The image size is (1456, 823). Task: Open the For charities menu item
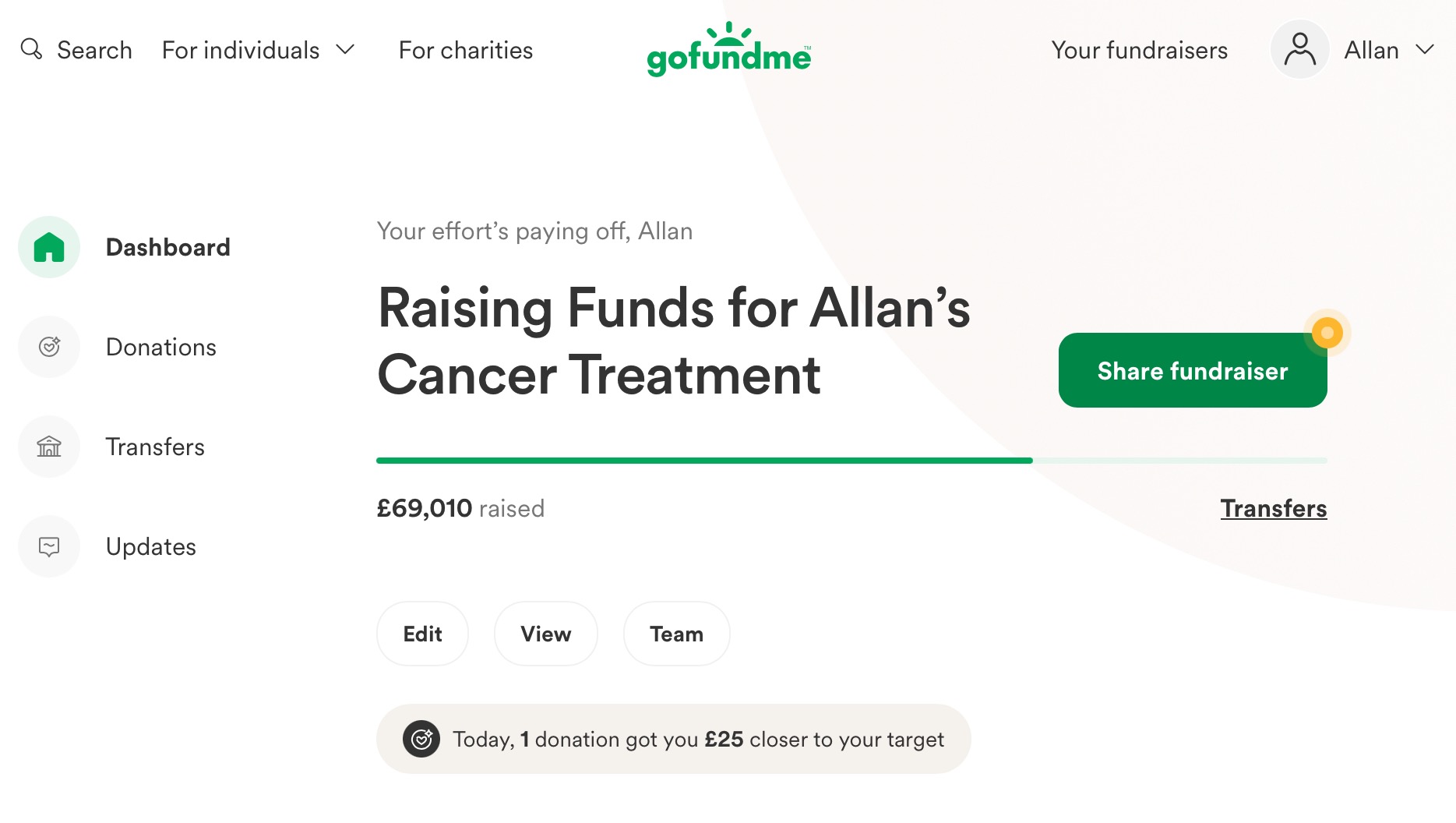pyautogui.click(x=466, y=50)
